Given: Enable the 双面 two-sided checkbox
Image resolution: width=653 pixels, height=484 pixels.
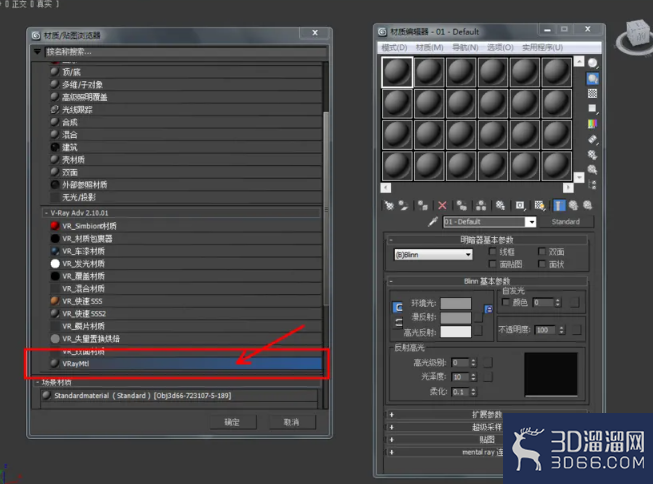Looking at the screenshot, I should (542, 251).
